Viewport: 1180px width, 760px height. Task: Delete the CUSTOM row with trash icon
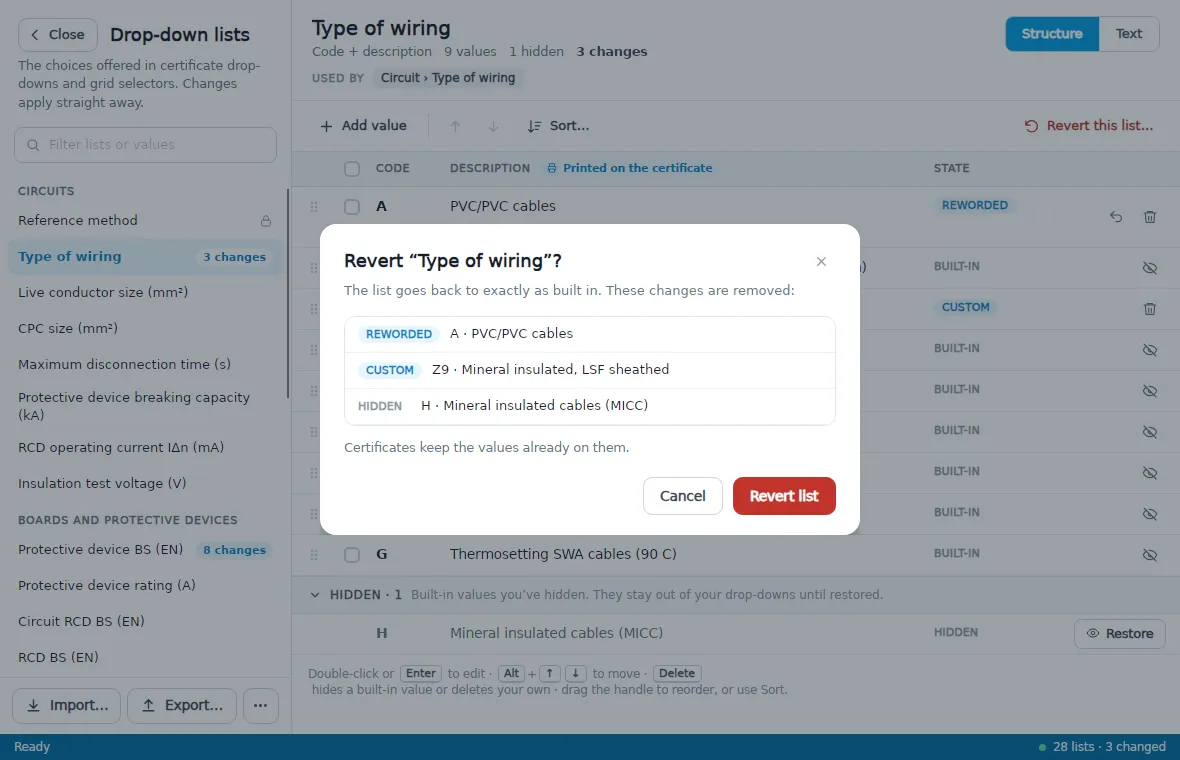click(x=1149, y=309)
